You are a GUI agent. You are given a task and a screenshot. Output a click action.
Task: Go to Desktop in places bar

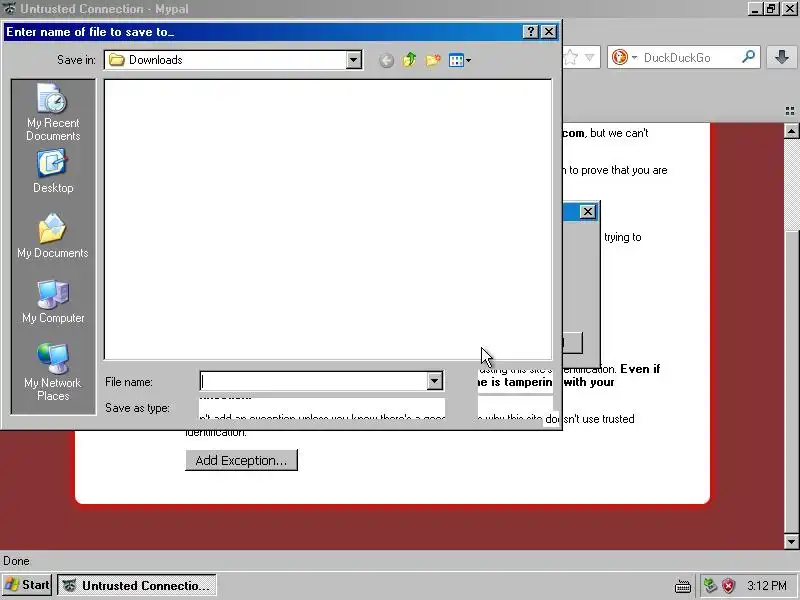(53, 171)
